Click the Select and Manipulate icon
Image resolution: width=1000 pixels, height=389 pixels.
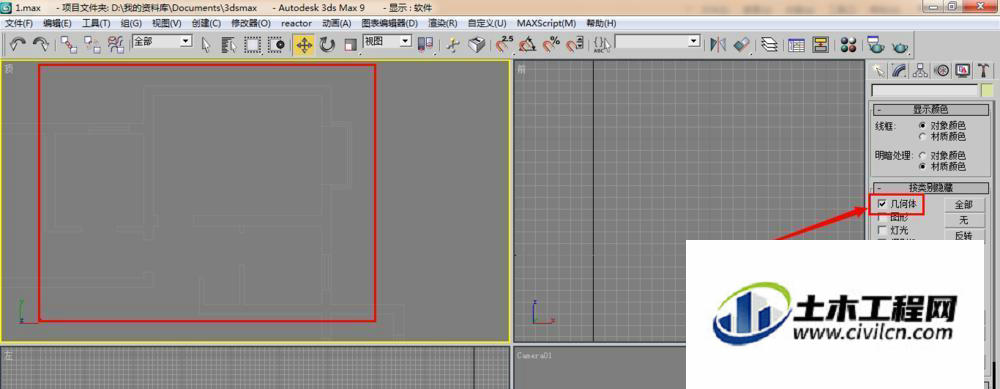click(452, 45)
